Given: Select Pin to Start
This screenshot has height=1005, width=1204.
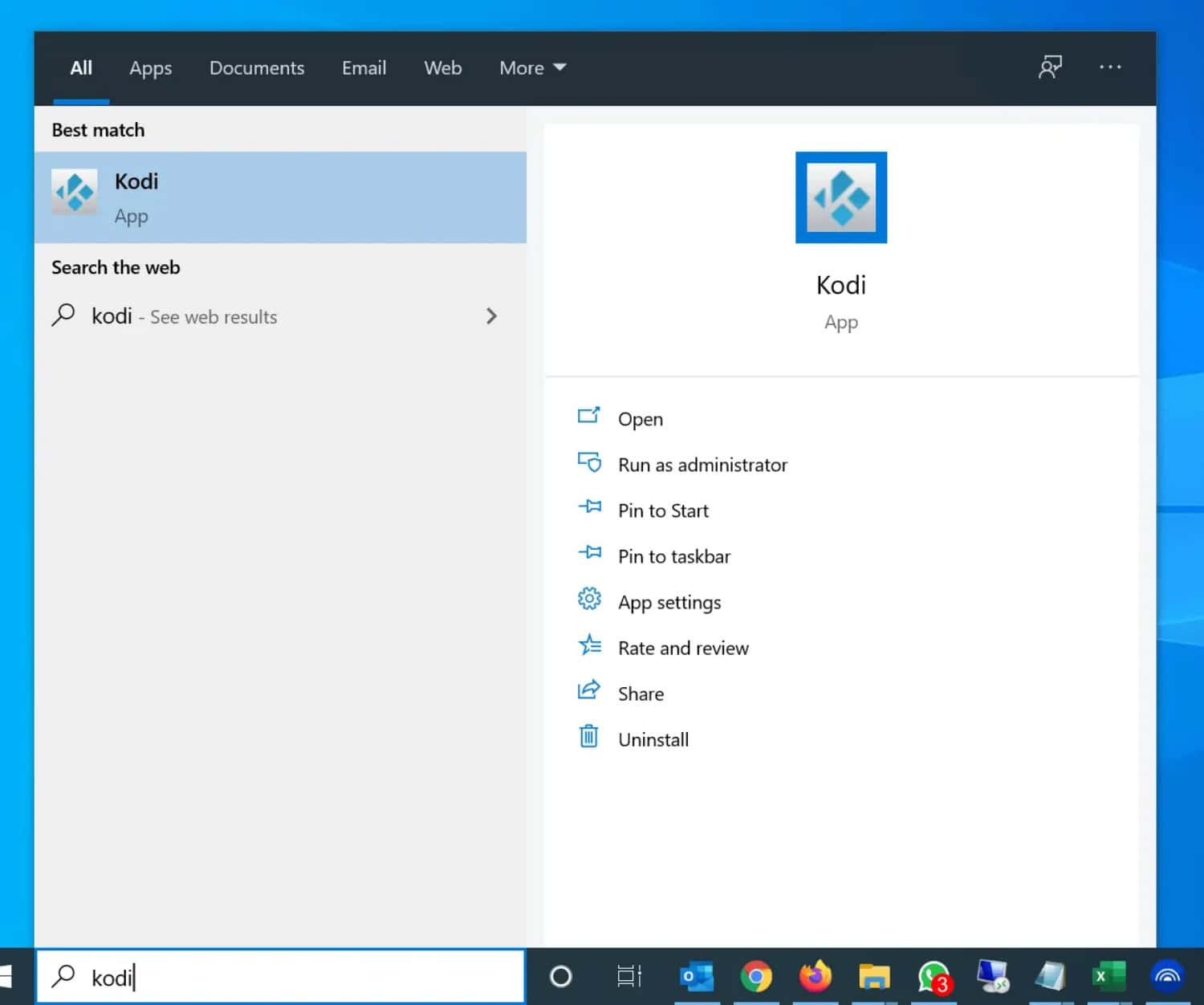Looking at the screenshot, I should [663, 511].
